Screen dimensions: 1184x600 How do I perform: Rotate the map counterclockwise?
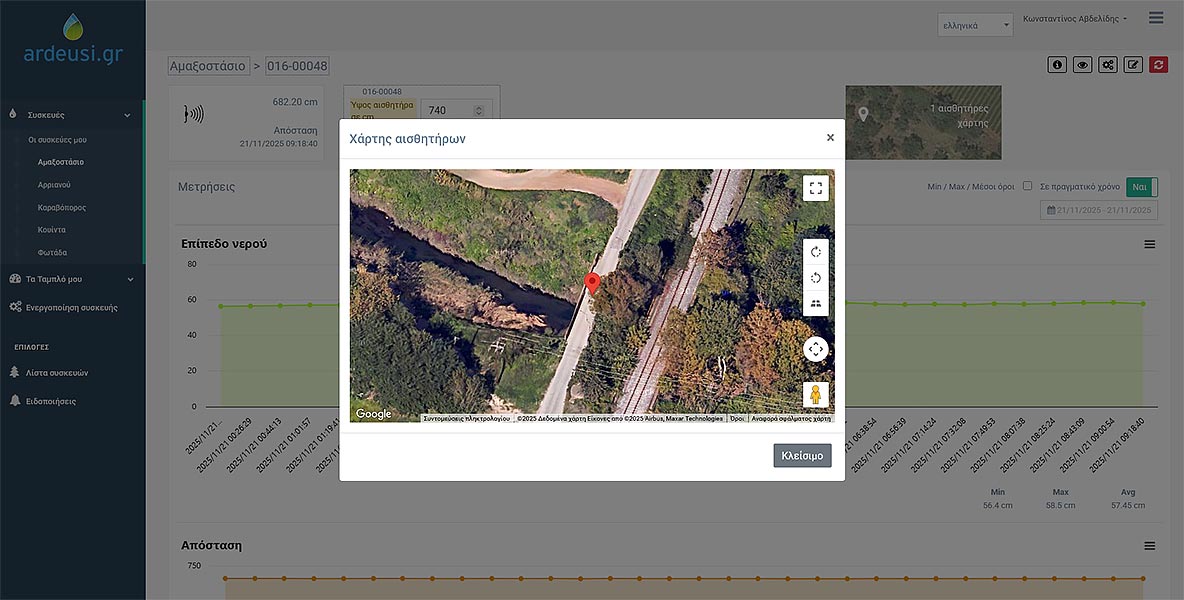coord(816,278)
